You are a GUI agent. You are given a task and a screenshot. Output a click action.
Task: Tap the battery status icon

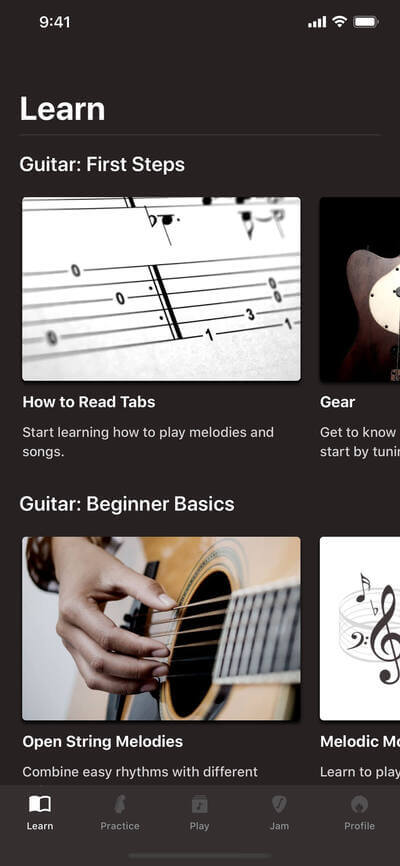click(x=365, y=22)
